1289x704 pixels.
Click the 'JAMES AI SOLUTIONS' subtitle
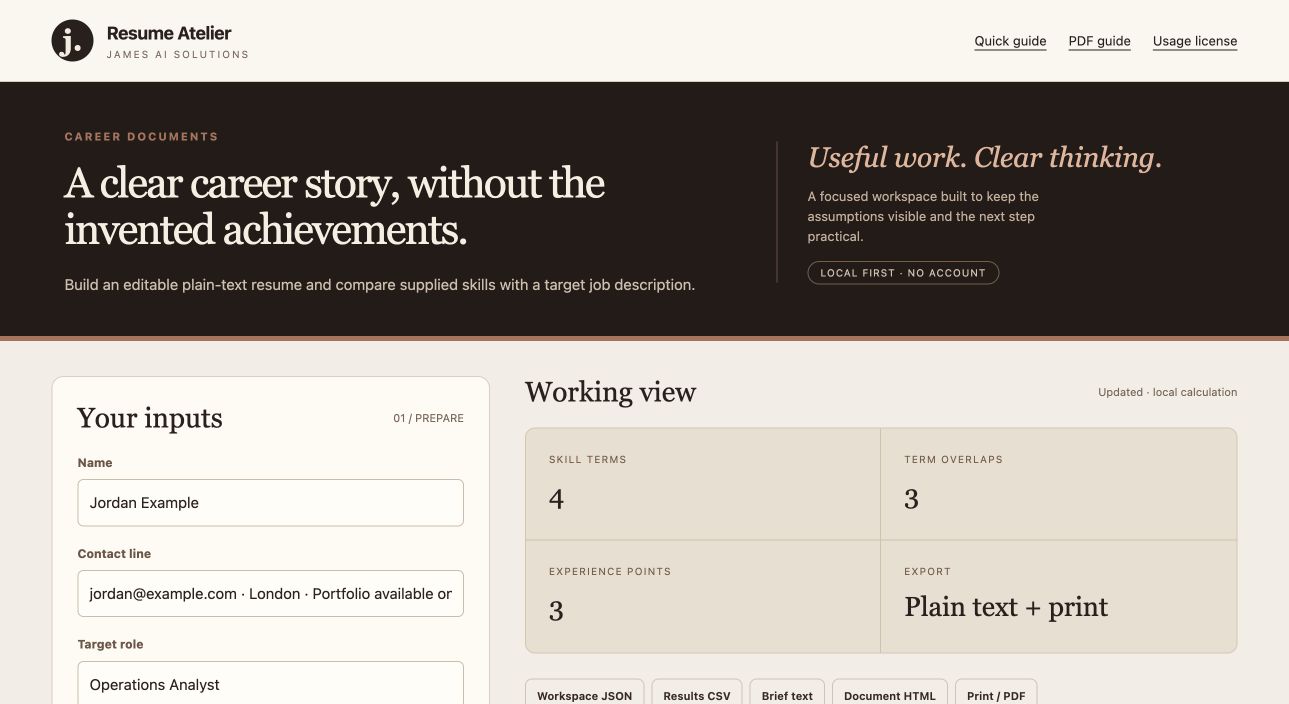click(178, 55)
